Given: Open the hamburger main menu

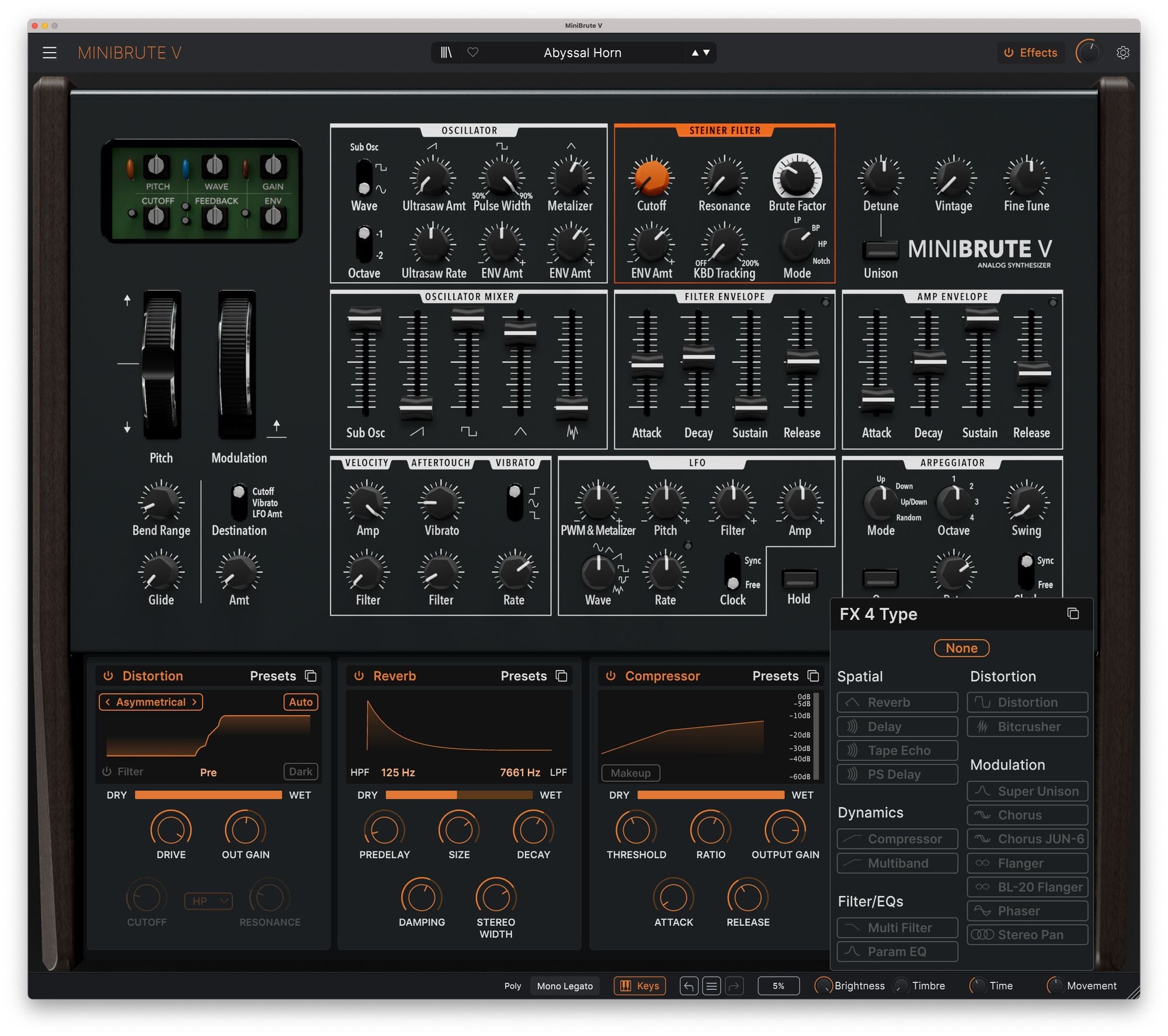Looking at the screenshot, I should pyautogui.click(x=50, y=53).
